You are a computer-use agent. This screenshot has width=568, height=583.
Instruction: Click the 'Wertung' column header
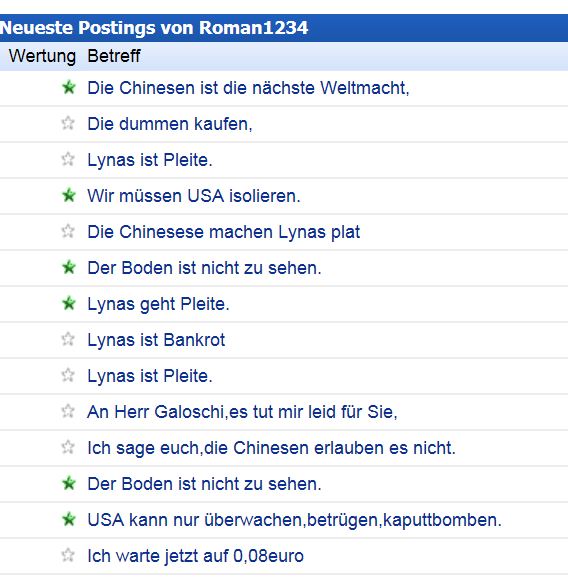pyautogui.click(x=42, y=57)
